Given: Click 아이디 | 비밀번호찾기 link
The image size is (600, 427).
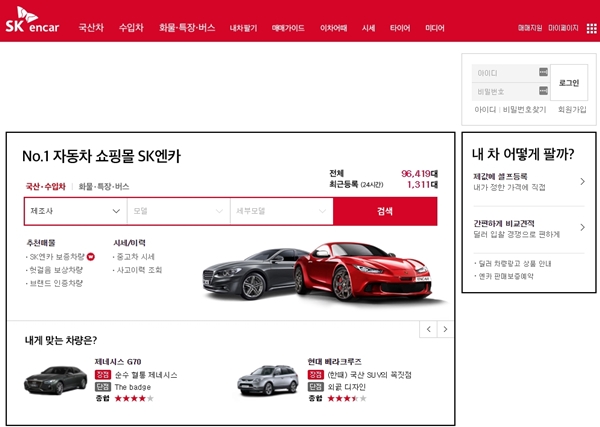Looking at the screenshot, I should click(510, 110).
